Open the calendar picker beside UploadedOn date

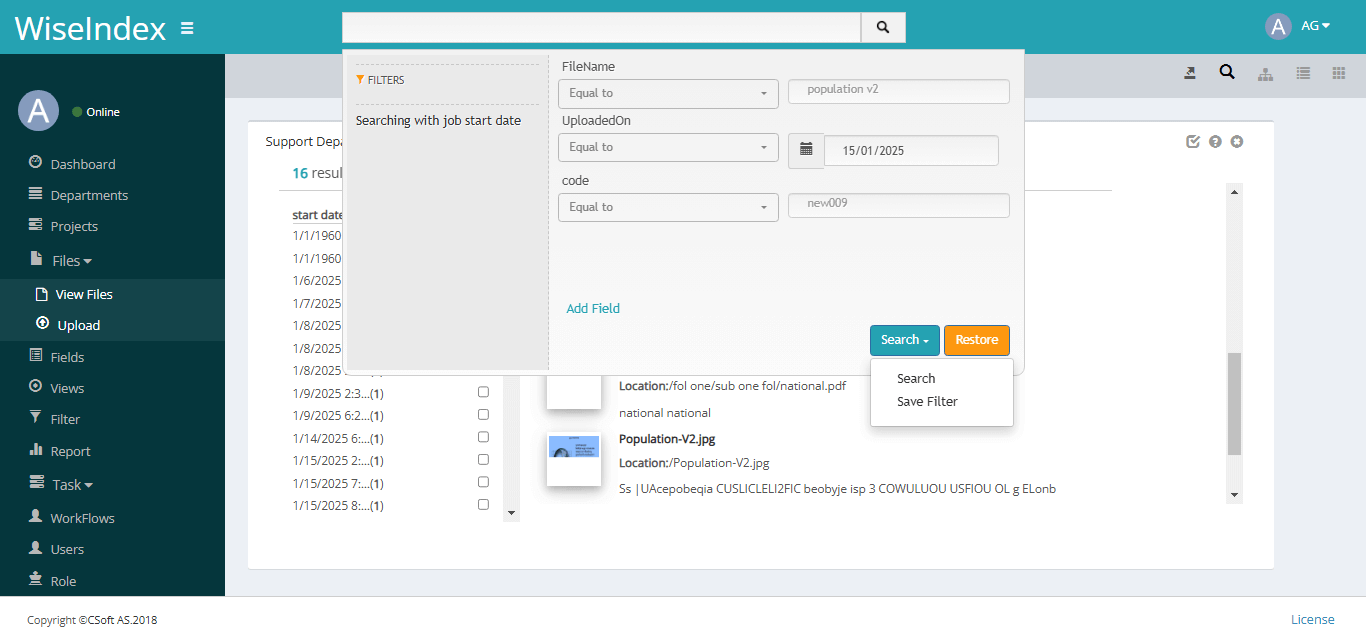point(806,150)
